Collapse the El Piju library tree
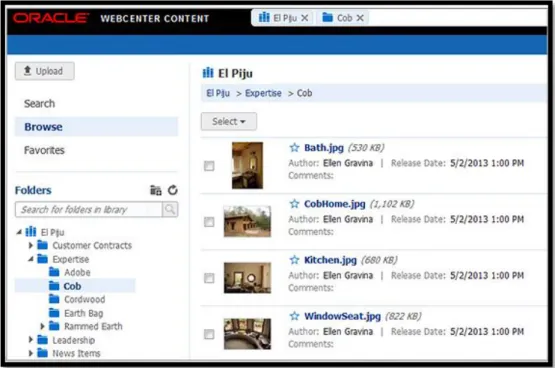Viewport: 555px width, 368px height. (x=19, y=232)
